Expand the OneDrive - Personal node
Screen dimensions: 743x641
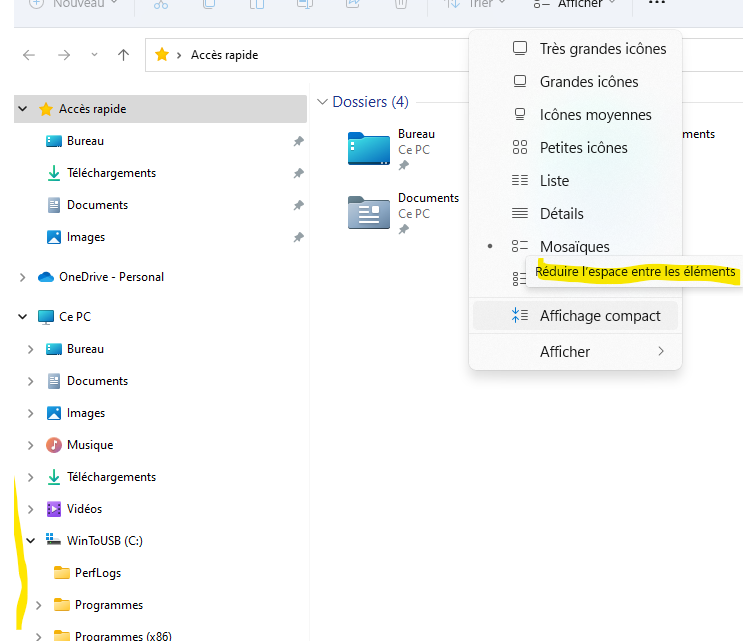22,277
